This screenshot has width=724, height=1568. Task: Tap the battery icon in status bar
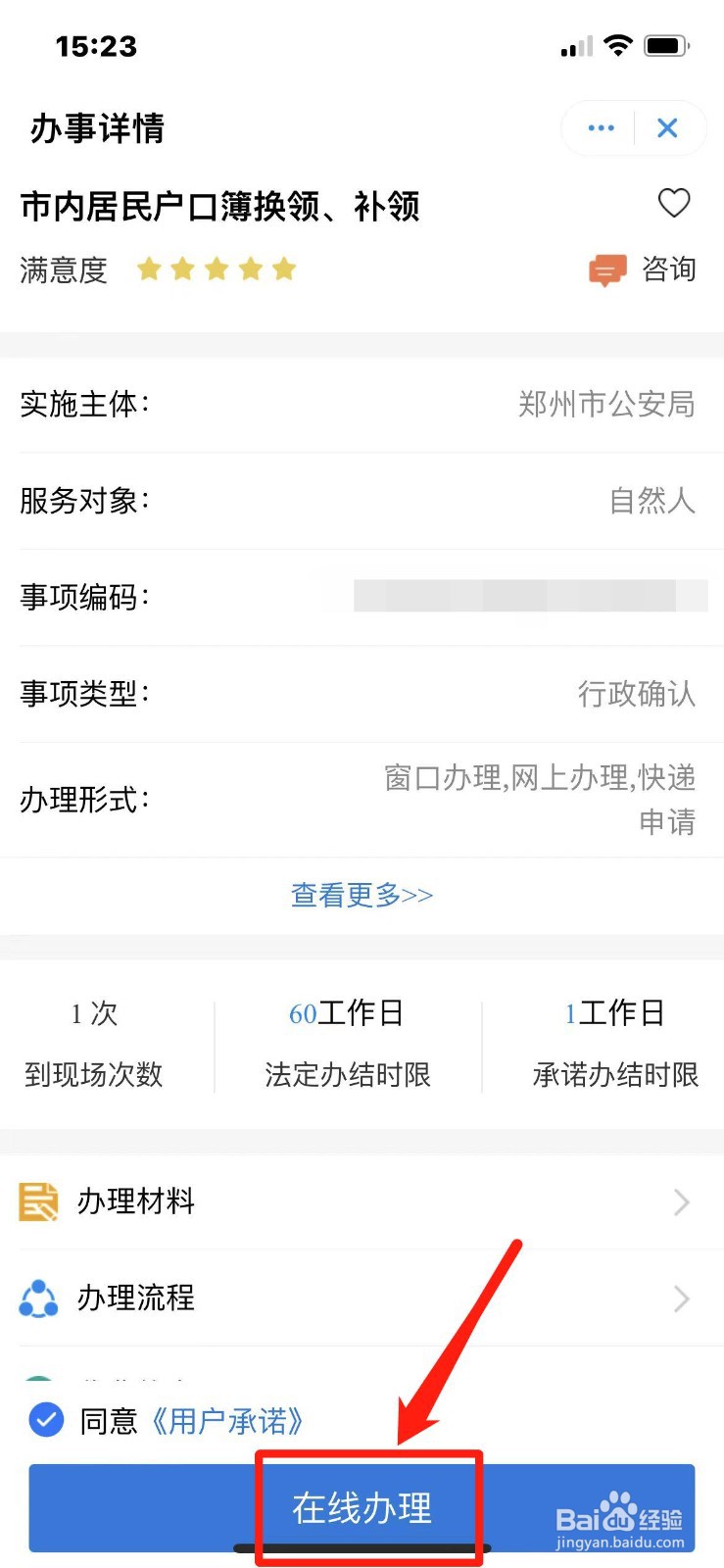coord(667,46)
